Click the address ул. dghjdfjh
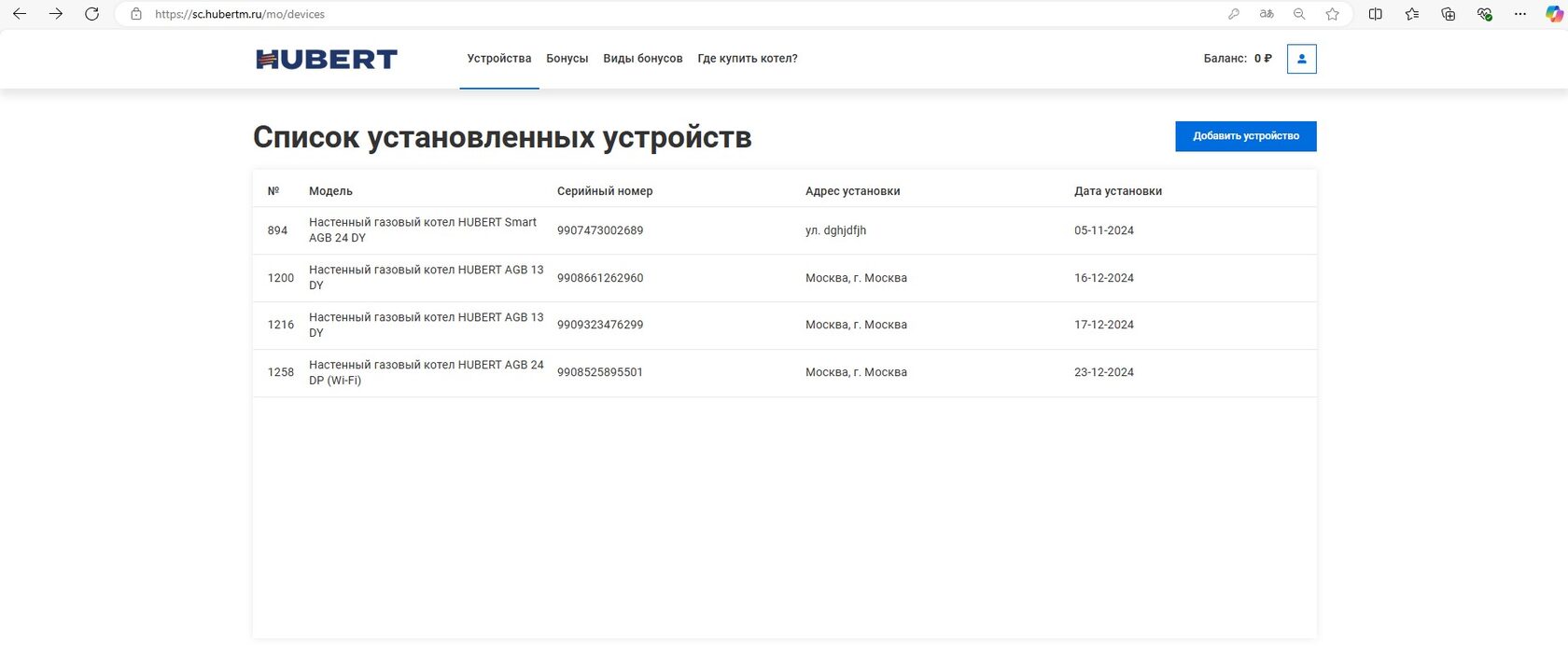 [x=835, y=230]
